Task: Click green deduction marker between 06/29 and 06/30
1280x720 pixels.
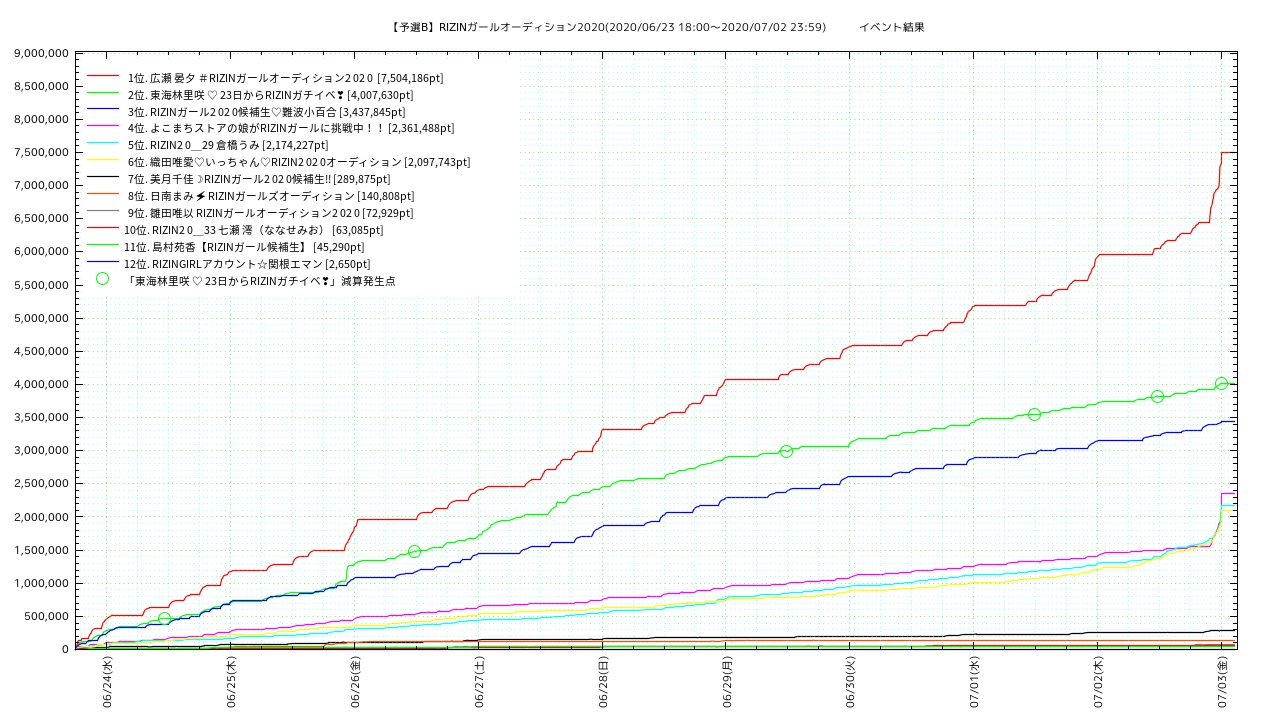Action: 786,451
